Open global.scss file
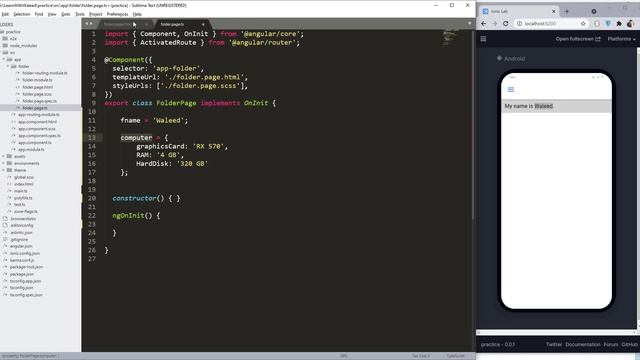This screenshot has height=360, width=640. pos(24,177)
